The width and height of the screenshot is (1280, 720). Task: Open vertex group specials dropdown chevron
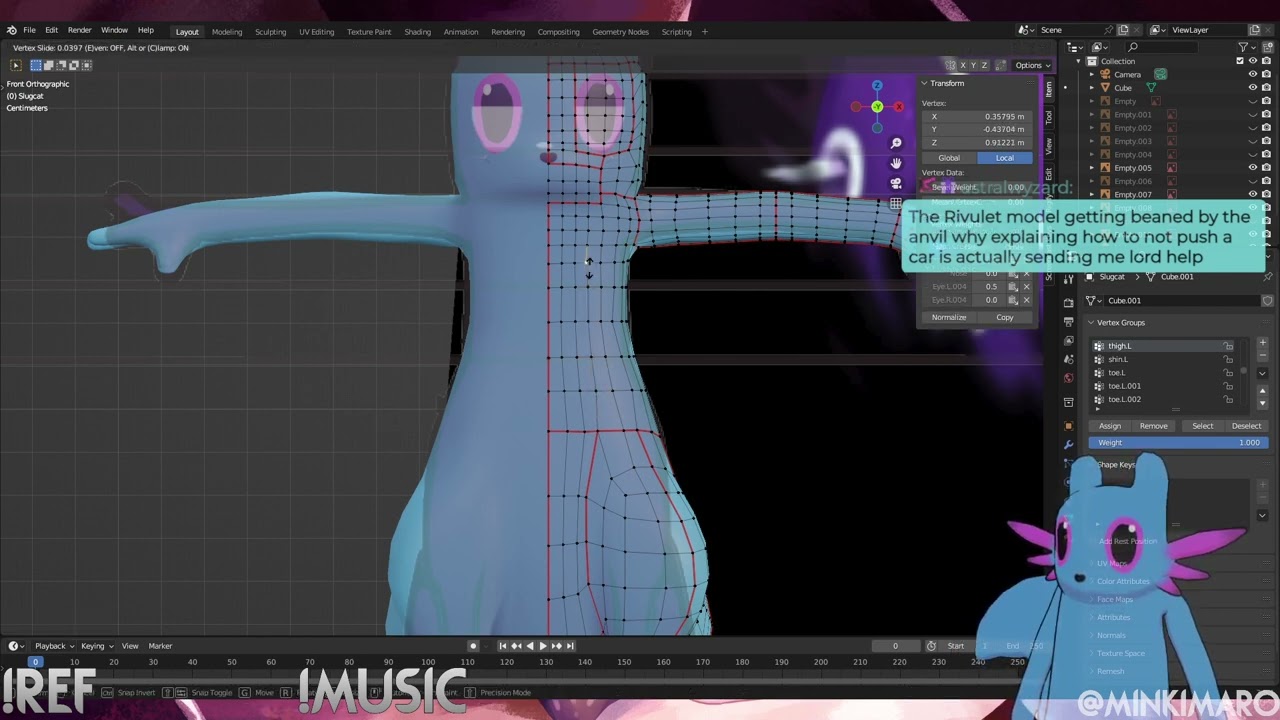[1262, 373]
